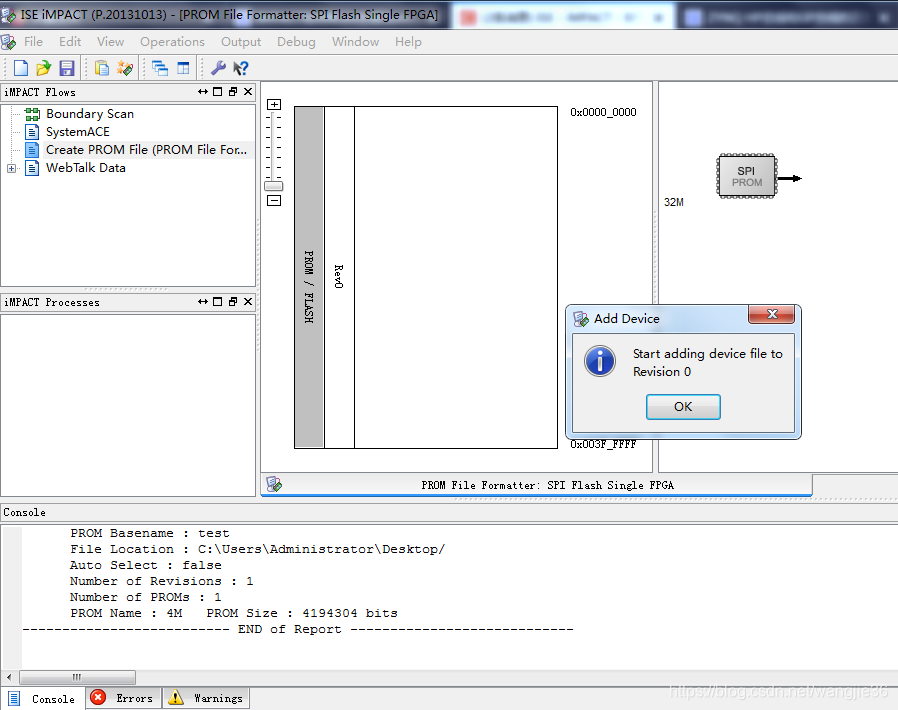Open the Debug menu
Image resolution: width=898 pixels, height=710 pixels.
(296, 42)
